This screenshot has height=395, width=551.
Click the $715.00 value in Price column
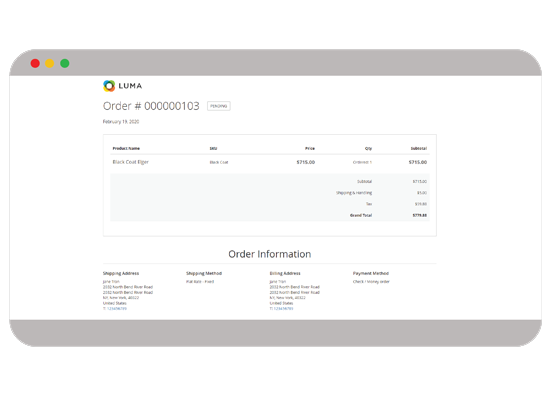306,162
